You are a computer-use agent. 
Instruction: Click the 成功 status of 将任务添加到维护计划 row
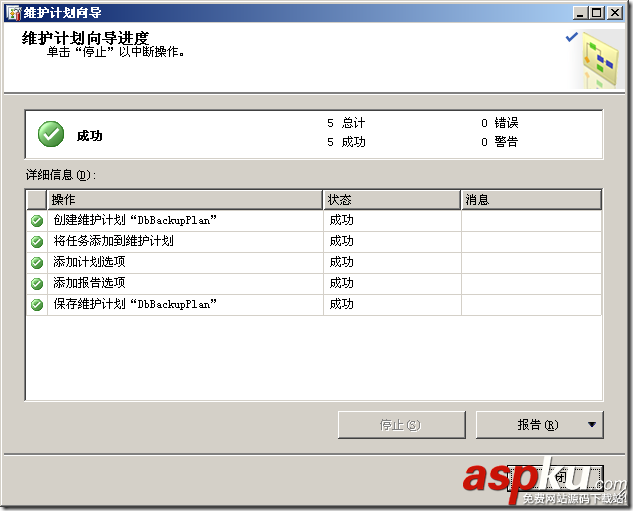click(x=342, y=241)
